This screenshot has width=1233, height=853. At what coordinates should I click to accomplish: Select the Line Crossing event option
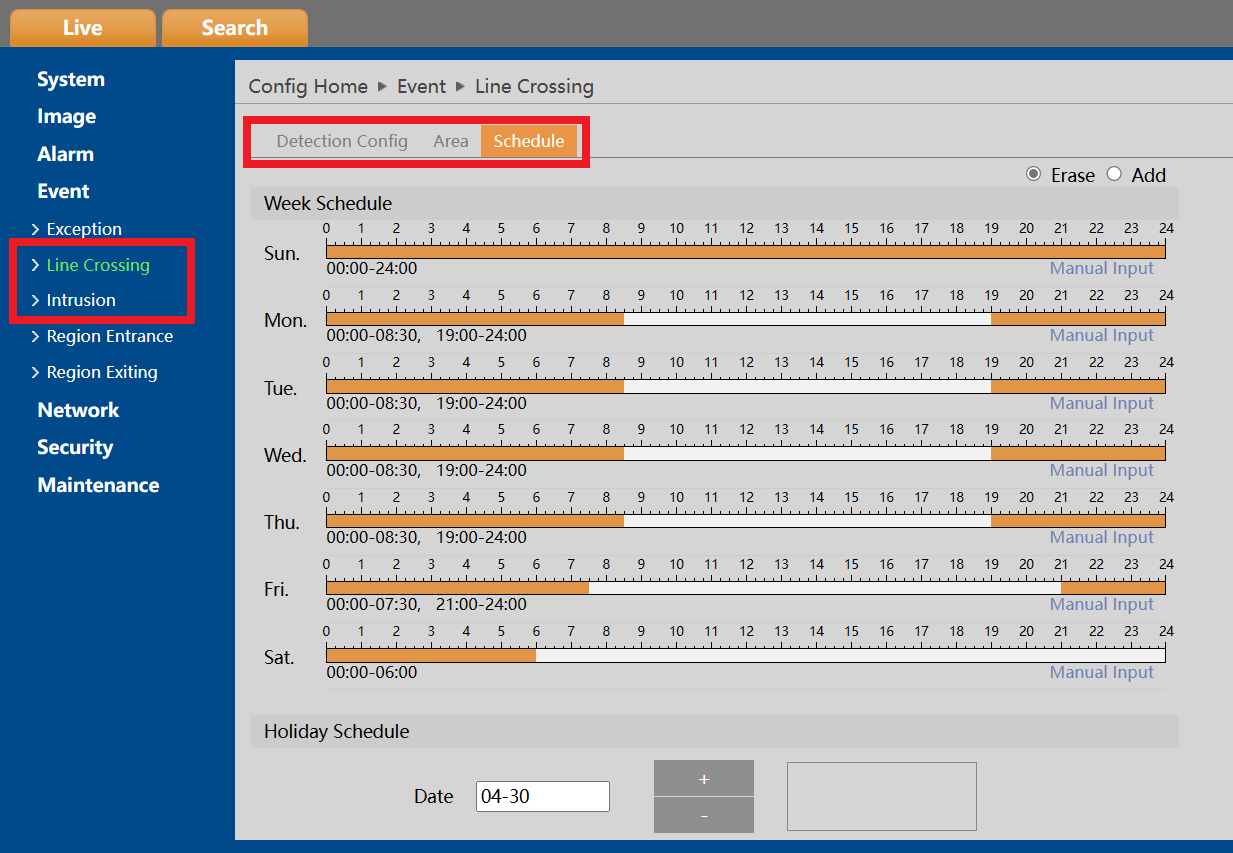[98, 264]
